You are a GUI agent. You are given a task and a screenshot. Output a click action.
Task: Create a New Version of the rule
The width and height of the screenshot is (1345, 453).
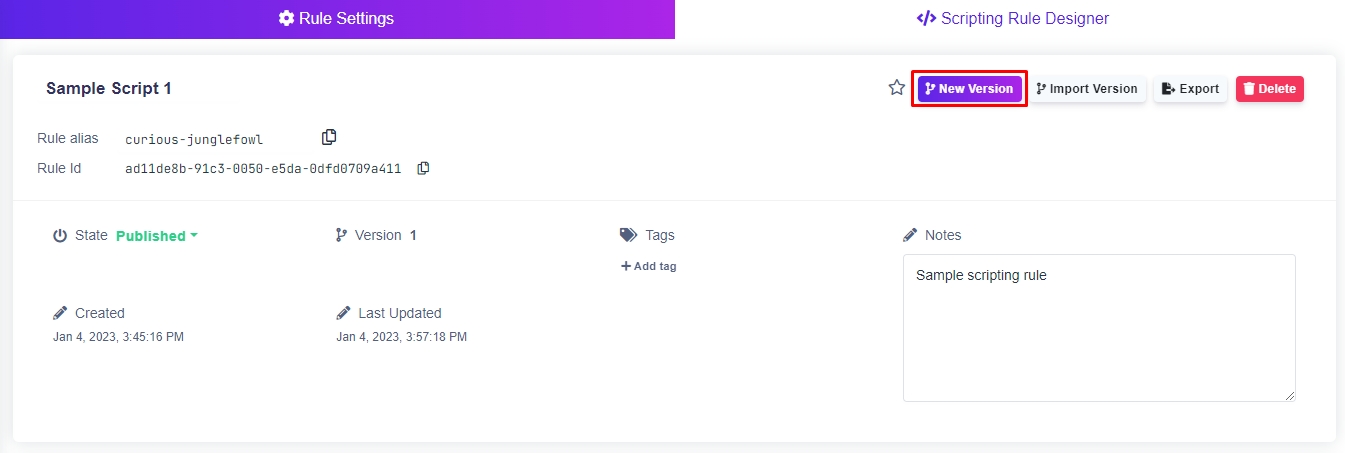click(x=970, y=89)
